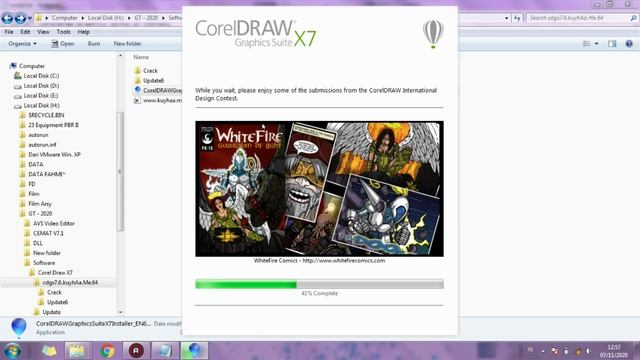Select Computer in the breadcrumb path
Viewport: 640px width, 360px height.
coord(64,18)
